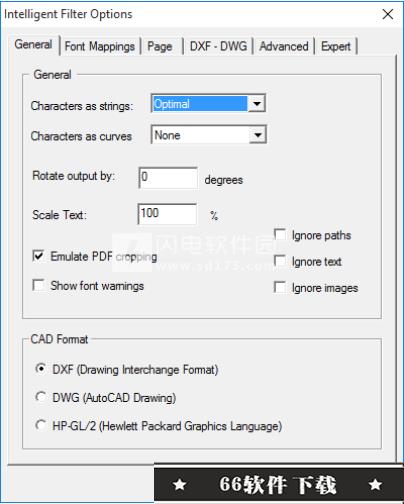
Task: Go to the Advanced tab
Action: coord(284,46)
